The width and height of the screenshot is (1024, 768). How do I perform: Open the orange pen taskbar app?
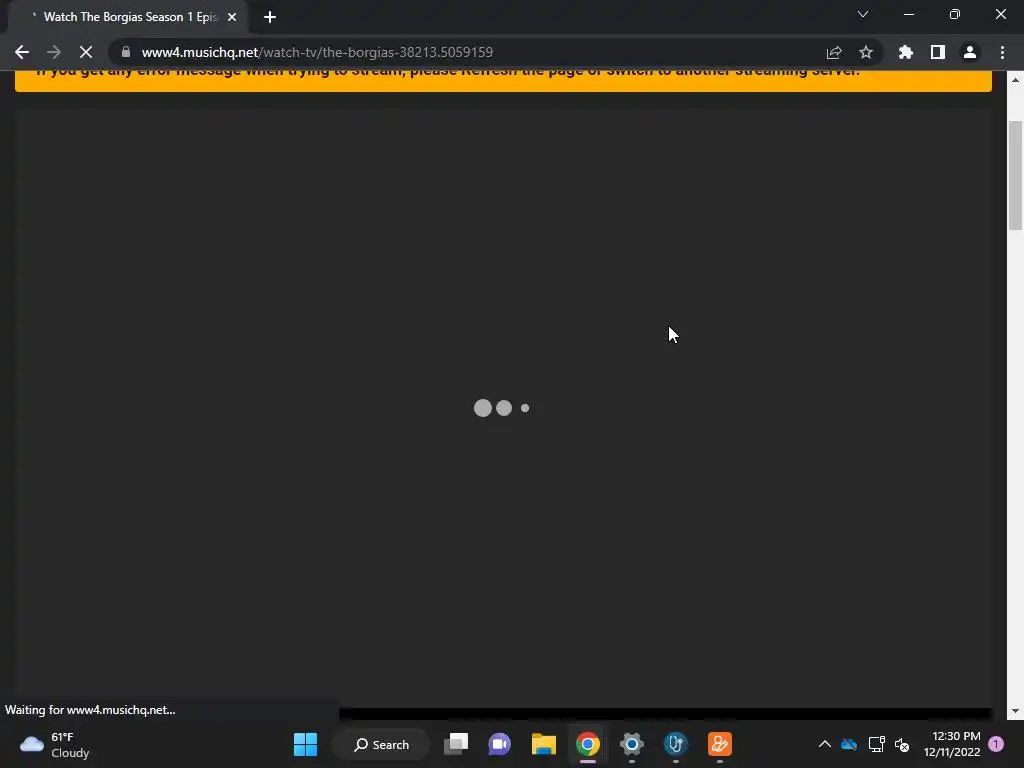click(x=720, y=744)
